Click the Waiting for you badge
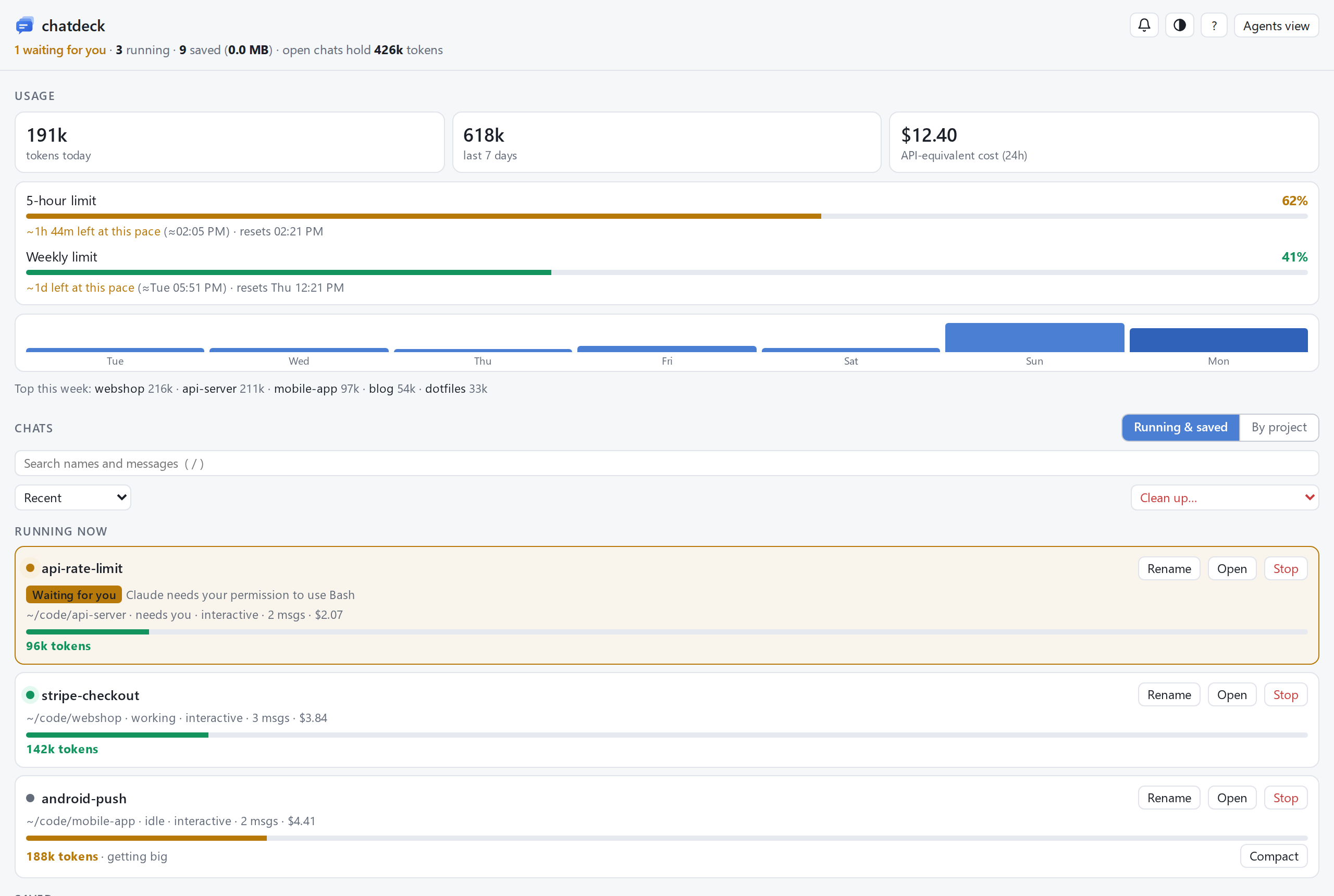 [73, 594]
